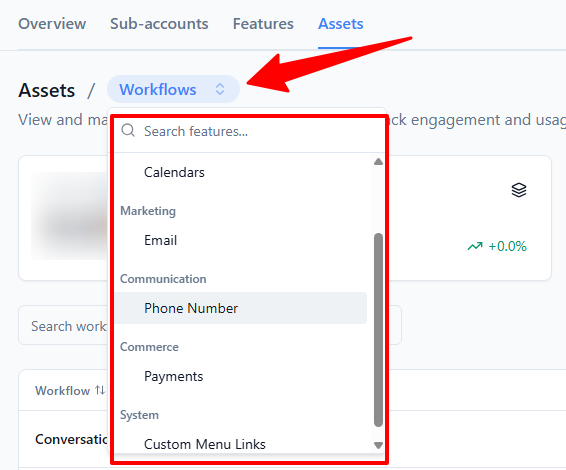Select Calendars from the feature list
Screen dimensions: 566x470
click(241, 172)
